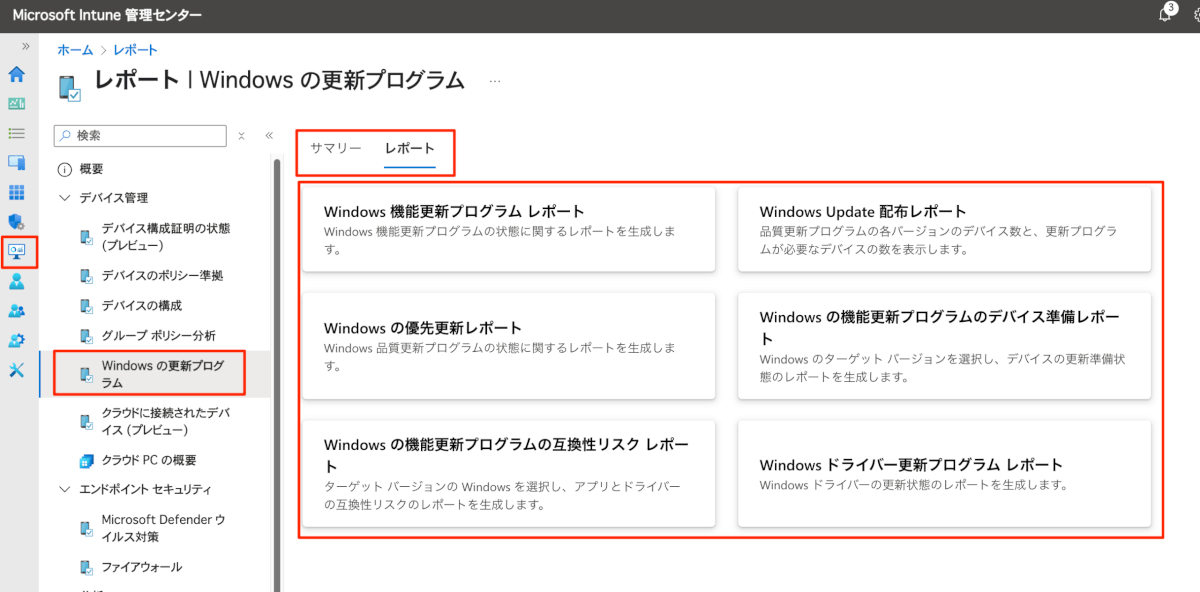Open the Reports monitor icon in rail
The width and height of the screenshot is (1200, 592).
(x=18, y=252)
